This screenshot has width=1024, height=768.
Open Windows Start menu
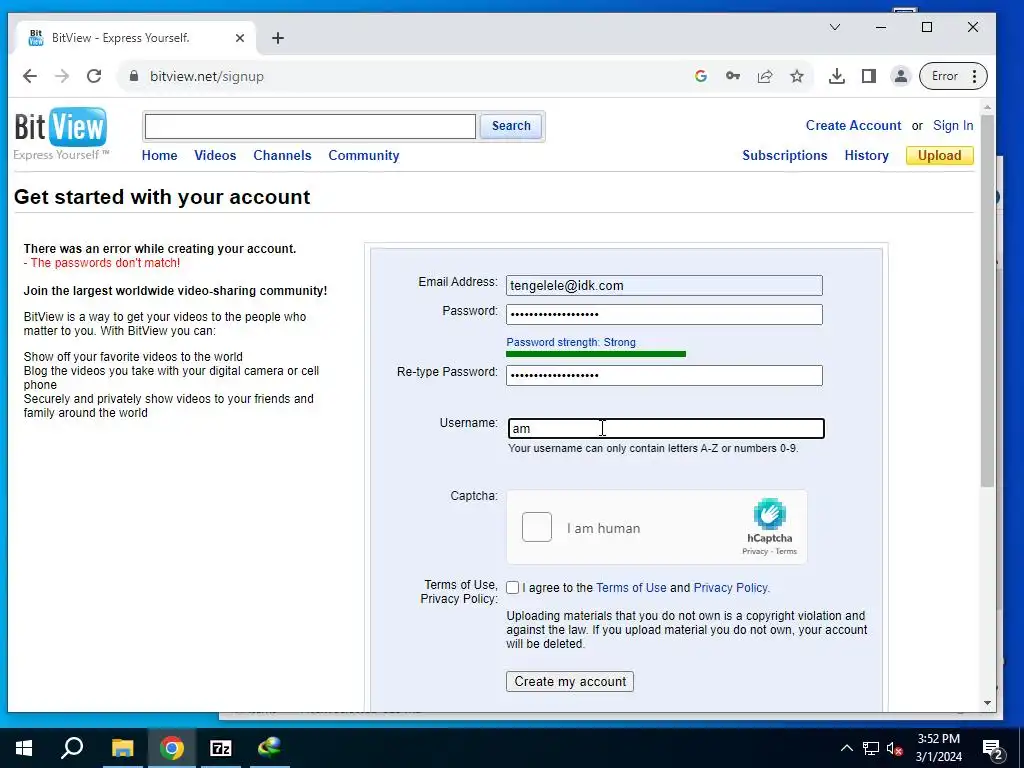(x=24, y=748)
